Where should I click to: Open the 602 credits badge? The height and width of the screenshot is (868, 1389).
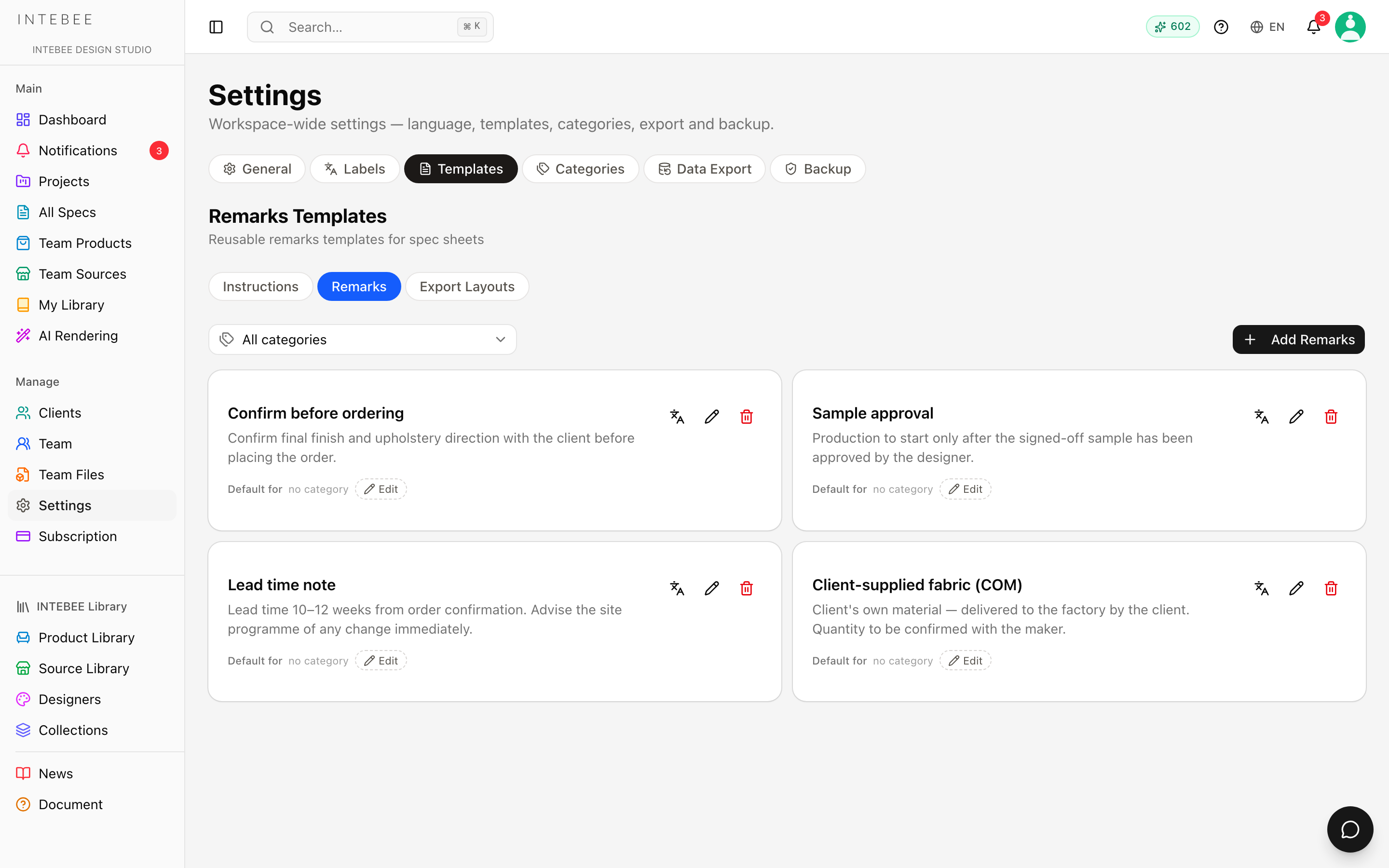pyautogui.click(x=1172, y=27)
